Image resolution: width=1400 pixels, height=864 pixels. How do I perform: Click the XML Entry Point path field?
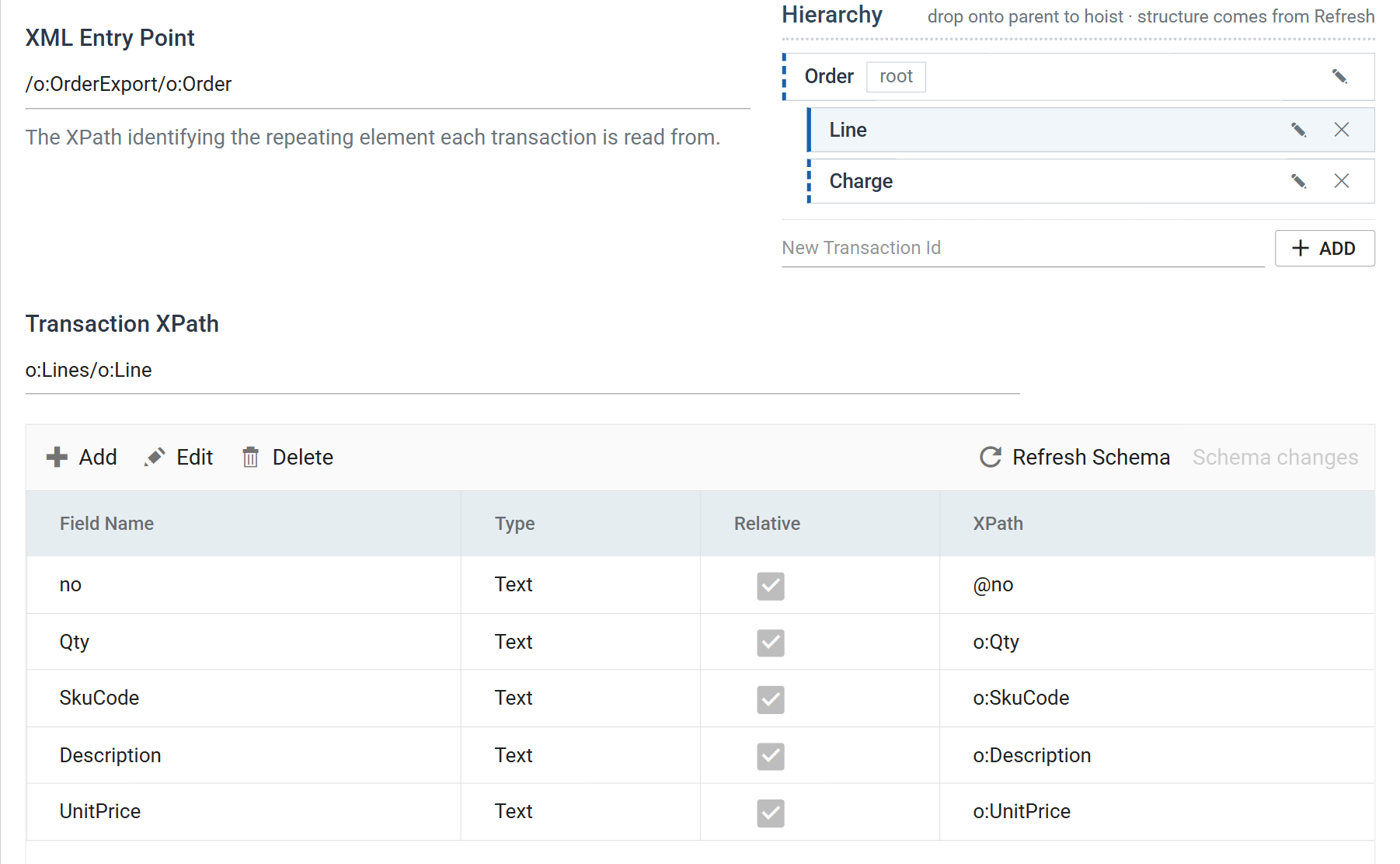click(x=388, y=84)
